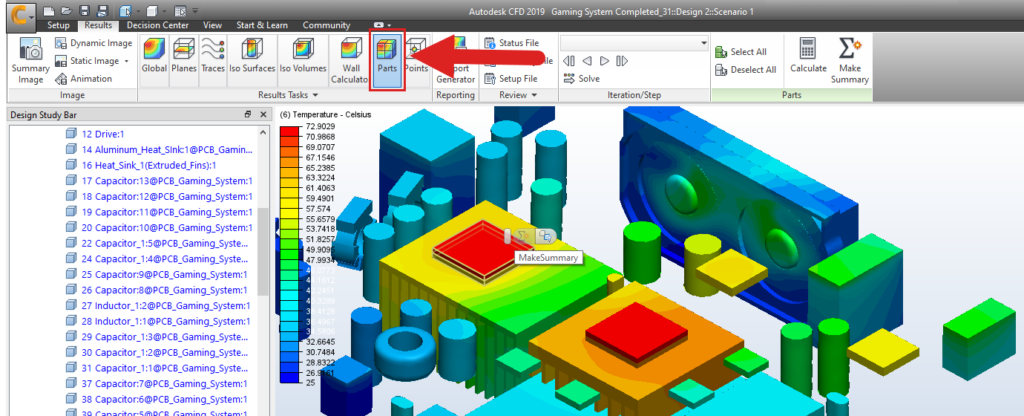Open the Start & Learn tab

261,25
